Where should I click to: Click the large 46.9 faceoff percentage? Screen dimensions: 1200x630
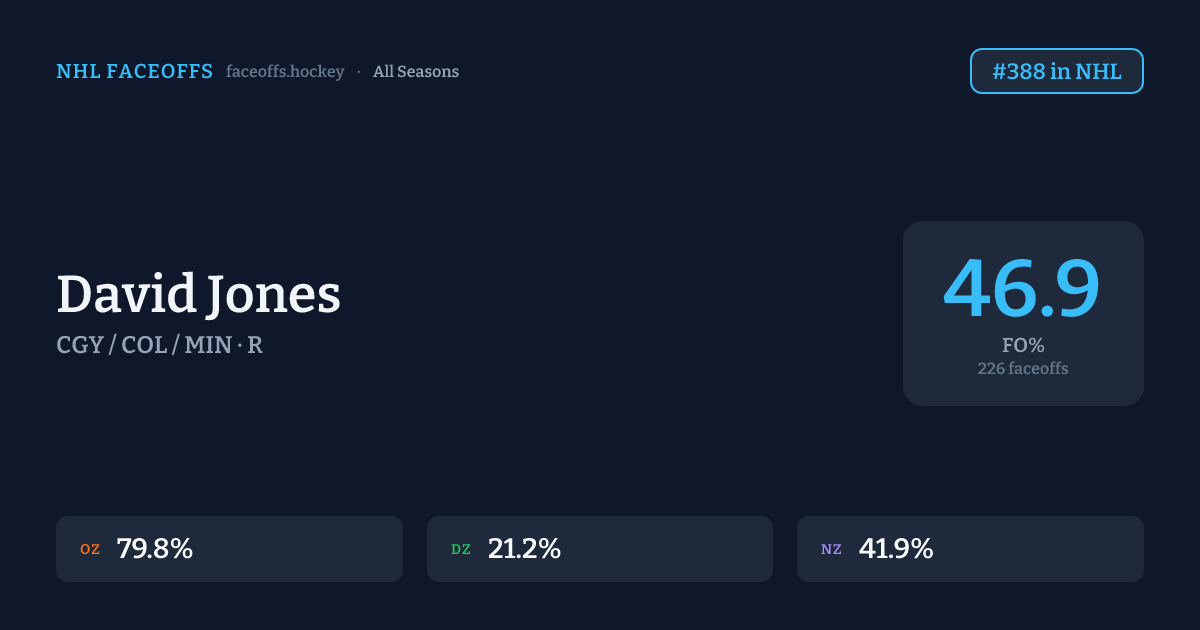pyautogui.click(x=1022, y=290)
